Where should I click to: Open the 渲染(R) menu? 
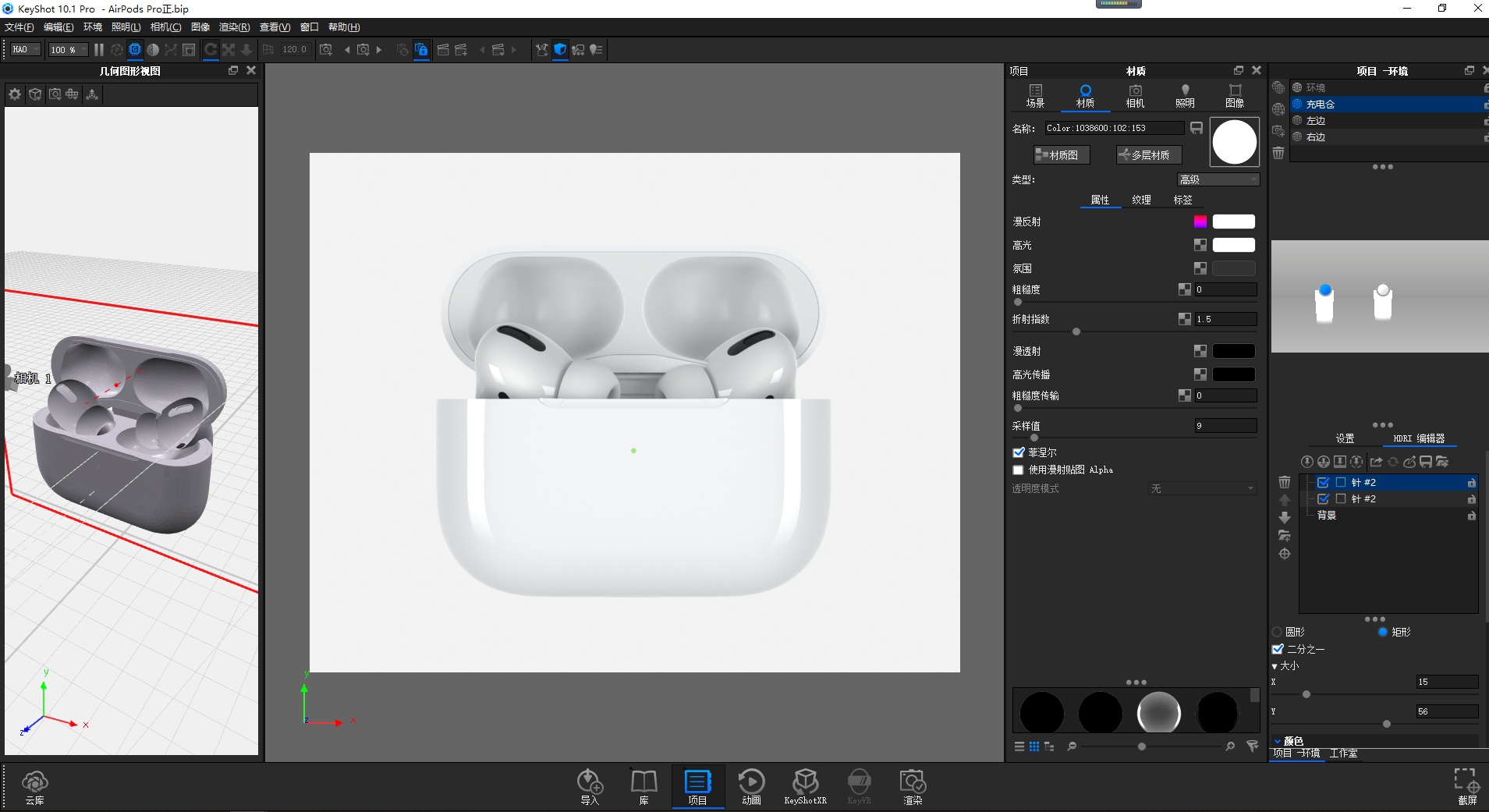point(234,27)
